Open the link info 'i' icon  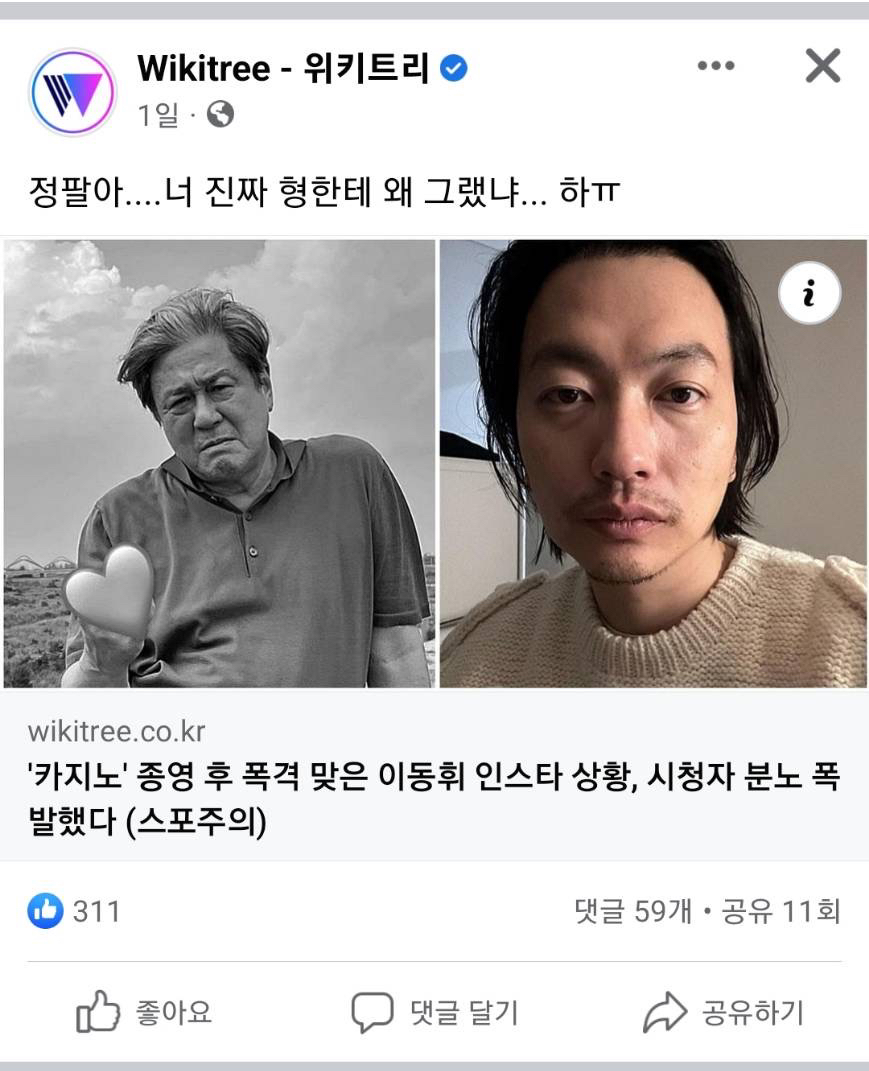[810, 293]
